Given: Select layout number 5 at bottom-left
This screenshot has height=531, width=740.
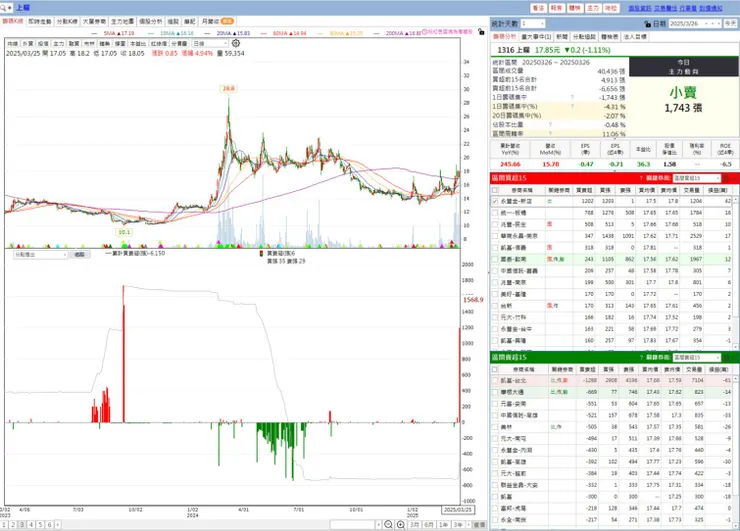Looking at the screenshot, I should [40, 524].
